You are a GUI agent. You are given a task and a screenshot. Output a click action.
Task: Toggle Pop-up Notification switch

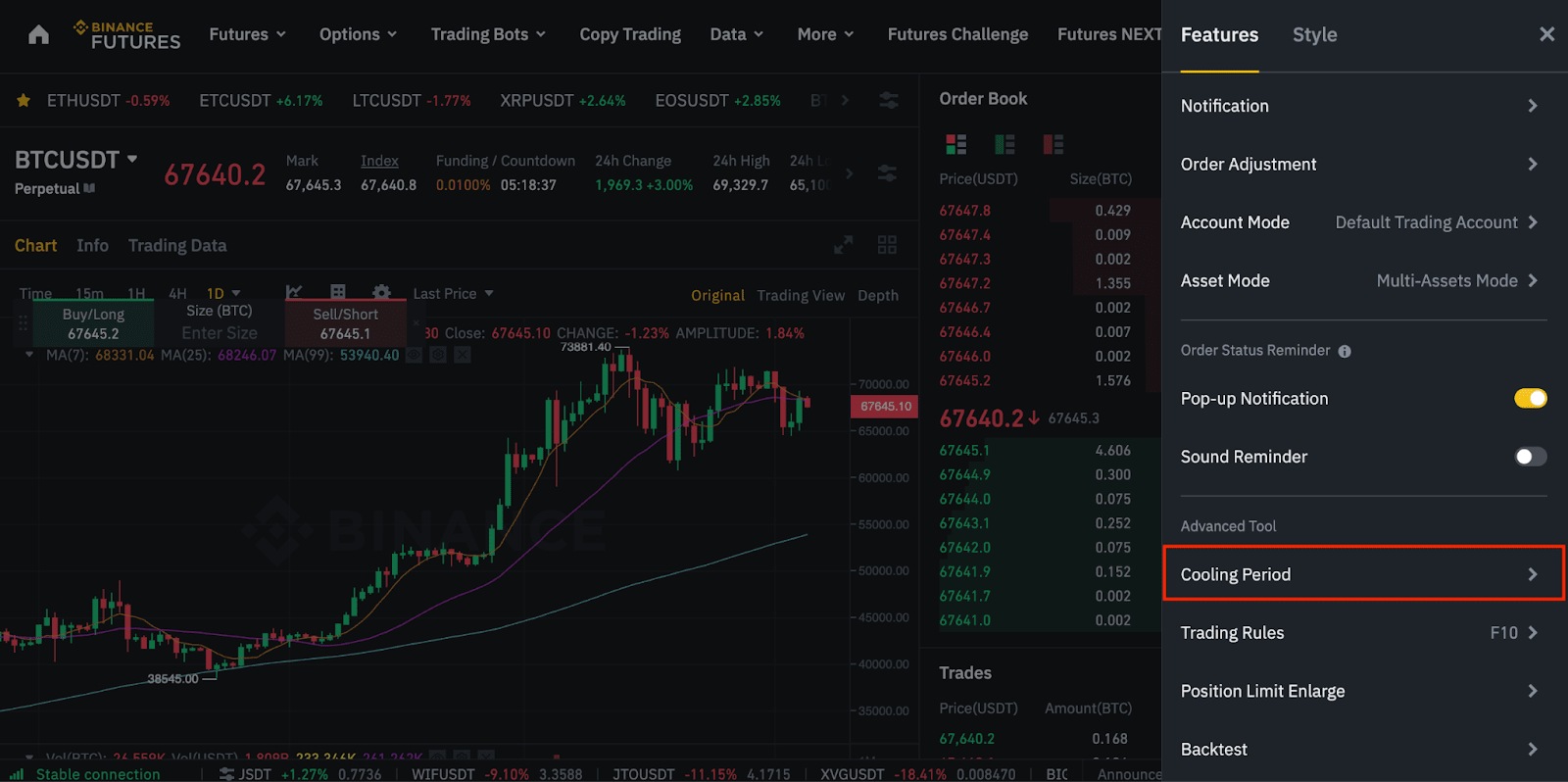[x=1530, y=398]
